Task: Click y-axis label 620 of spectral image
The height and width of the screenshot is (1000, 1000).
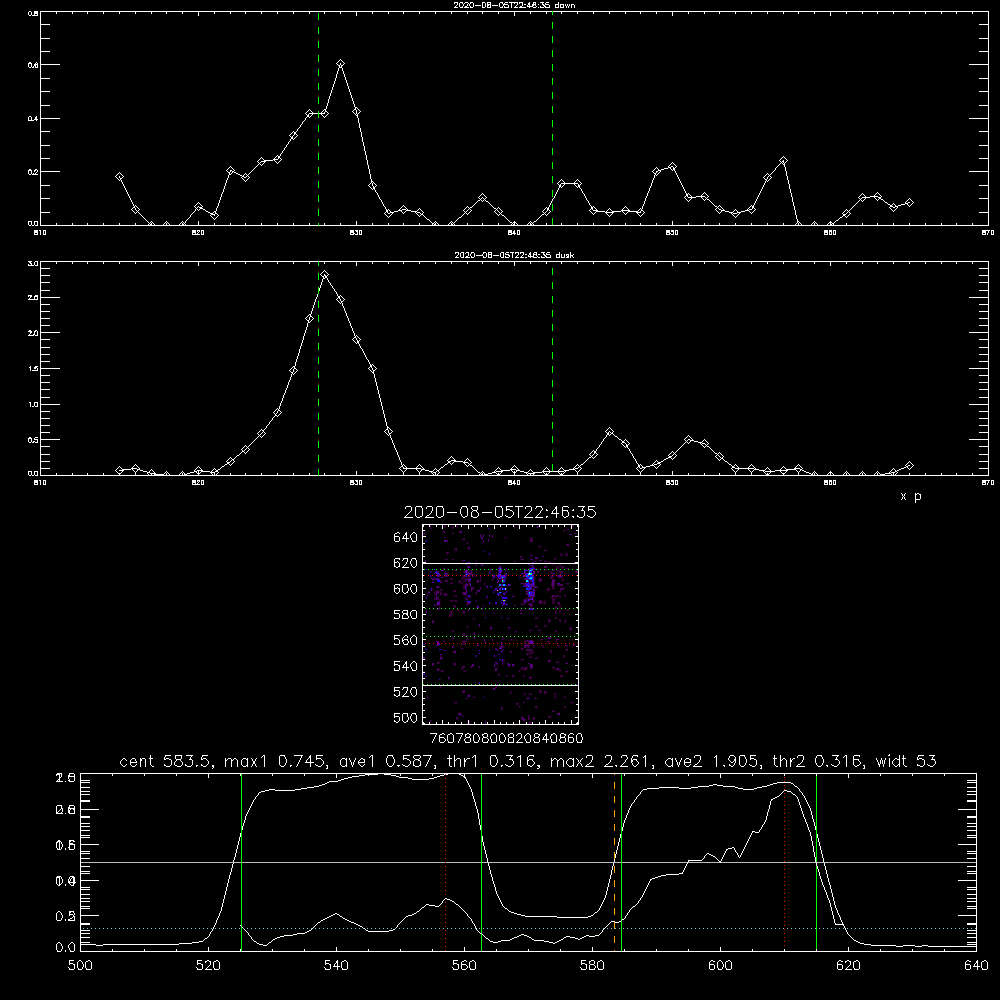Action: [x=406, y=563]
